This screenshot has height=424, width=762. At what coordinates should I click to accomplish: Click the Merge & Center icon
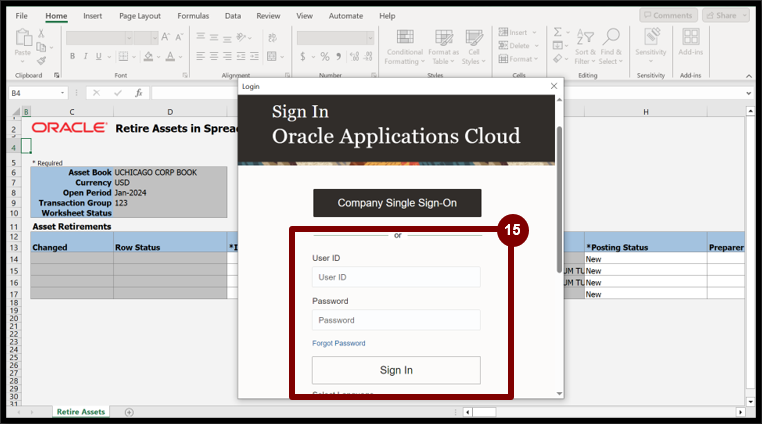point(271,56)
